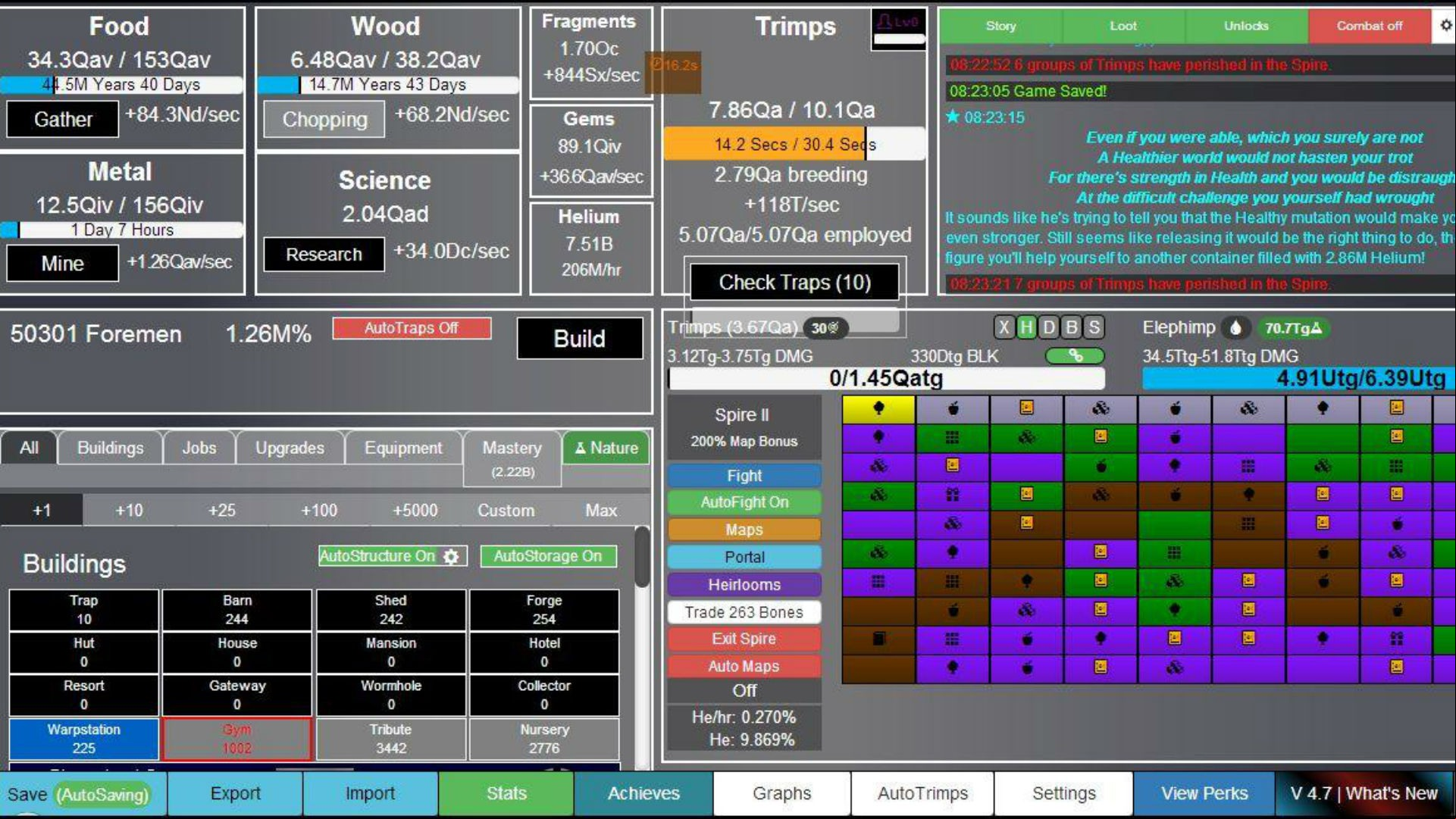
Task: Open the Equipment tab
Action: 403,448
